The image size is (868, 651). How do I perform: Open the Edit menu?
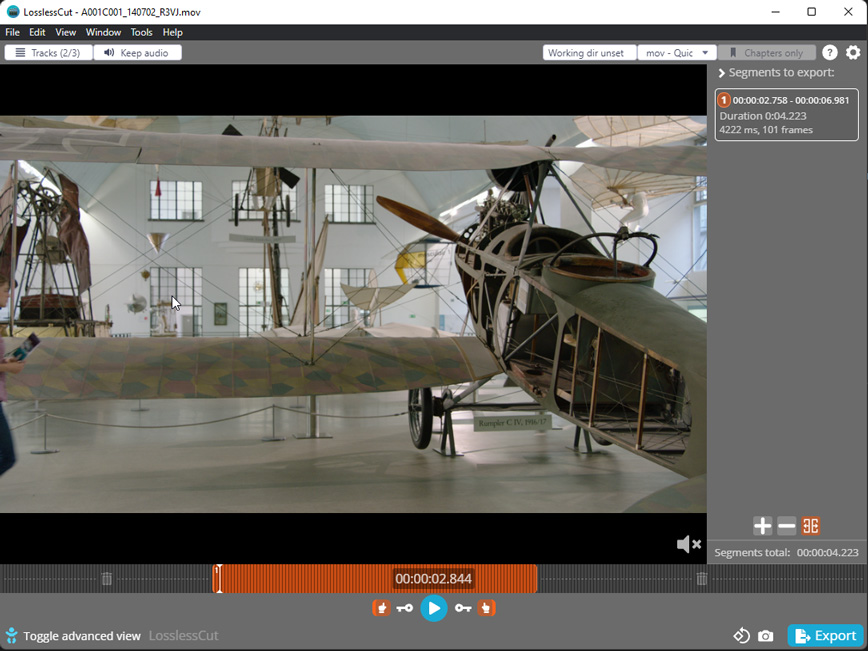click(x=37, y=32)
